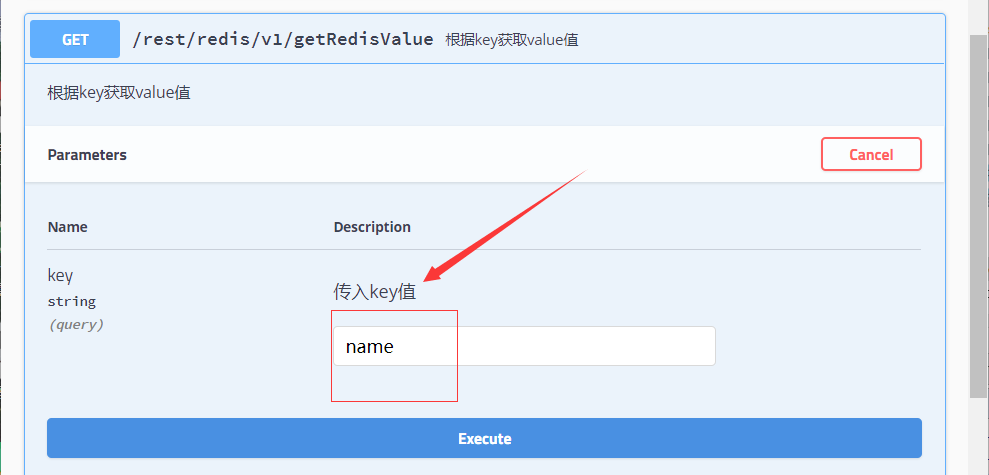Click the Parameters section heading
This screenshot has width=989, height=475.
tap(87, 155)
